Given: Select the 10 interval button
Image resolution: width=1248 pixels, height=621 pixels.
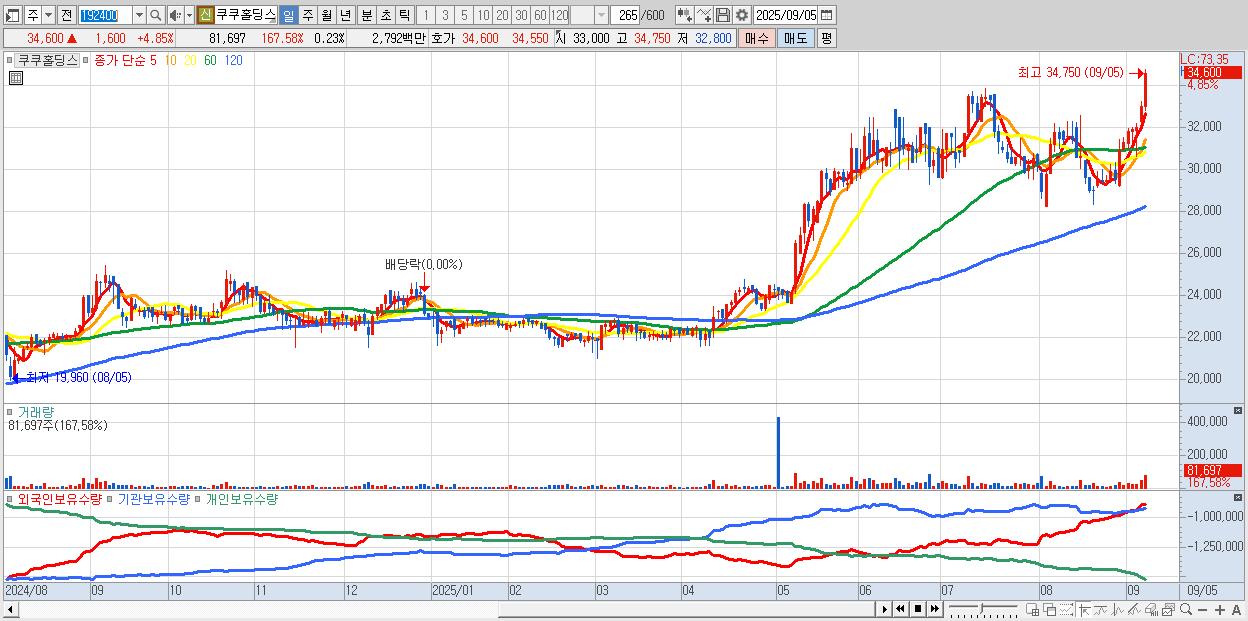Looking at the screenshot, I should 483,15.
